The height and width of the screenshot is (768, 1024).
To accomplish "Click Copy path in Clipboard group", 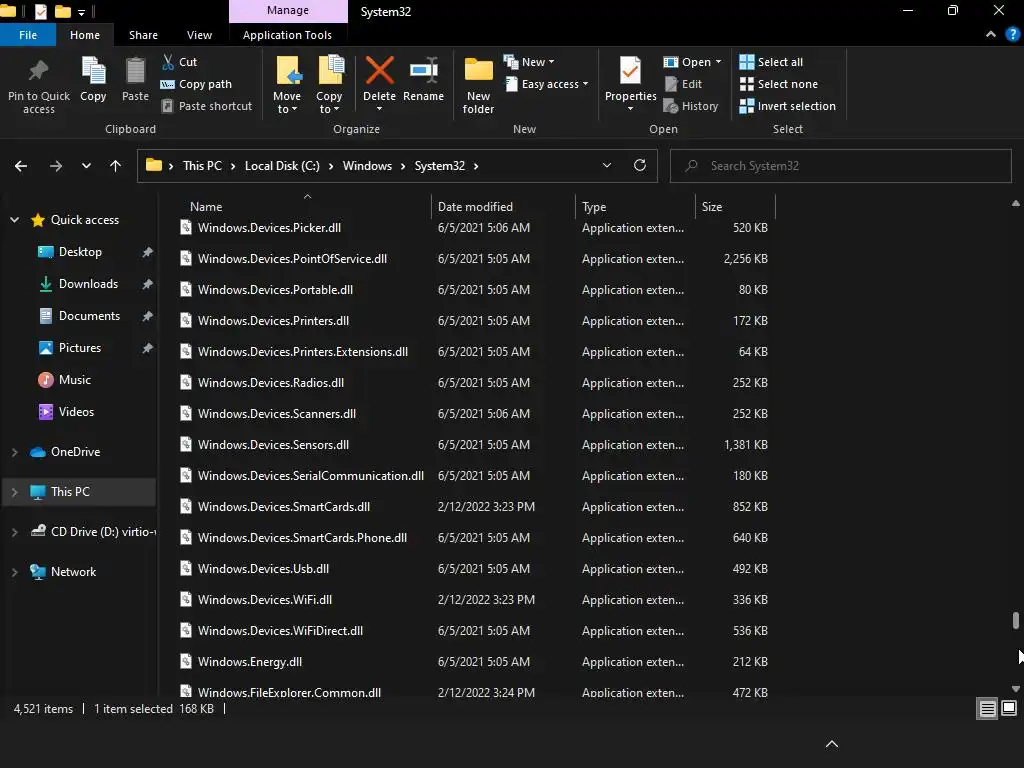I will pyautogui.click(x=197, y=84).
